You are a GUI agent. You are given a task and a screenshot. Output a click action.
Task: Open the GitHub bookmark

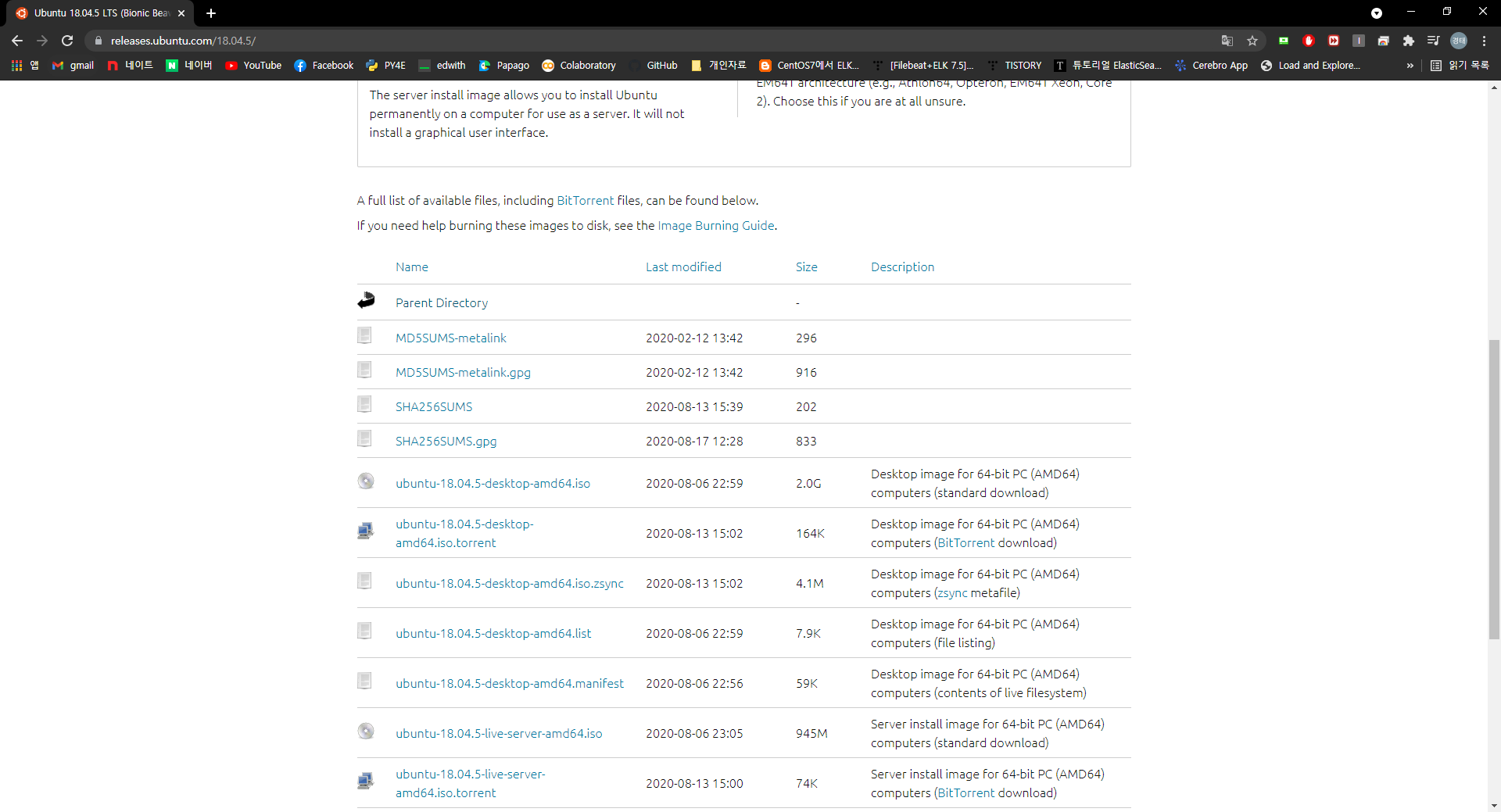[x=654, y=66]
